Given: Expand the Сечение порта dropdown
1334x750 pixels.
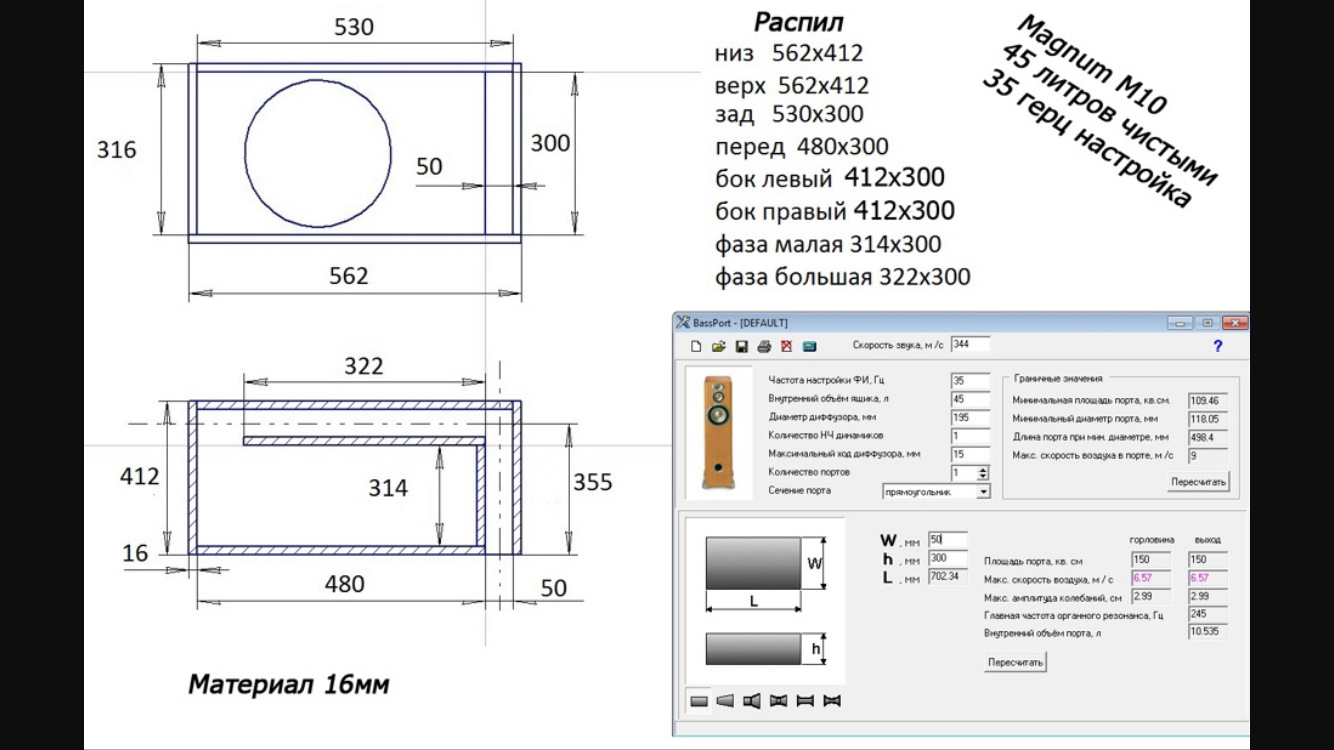Looking at the screenshot, I should (983, 492).
